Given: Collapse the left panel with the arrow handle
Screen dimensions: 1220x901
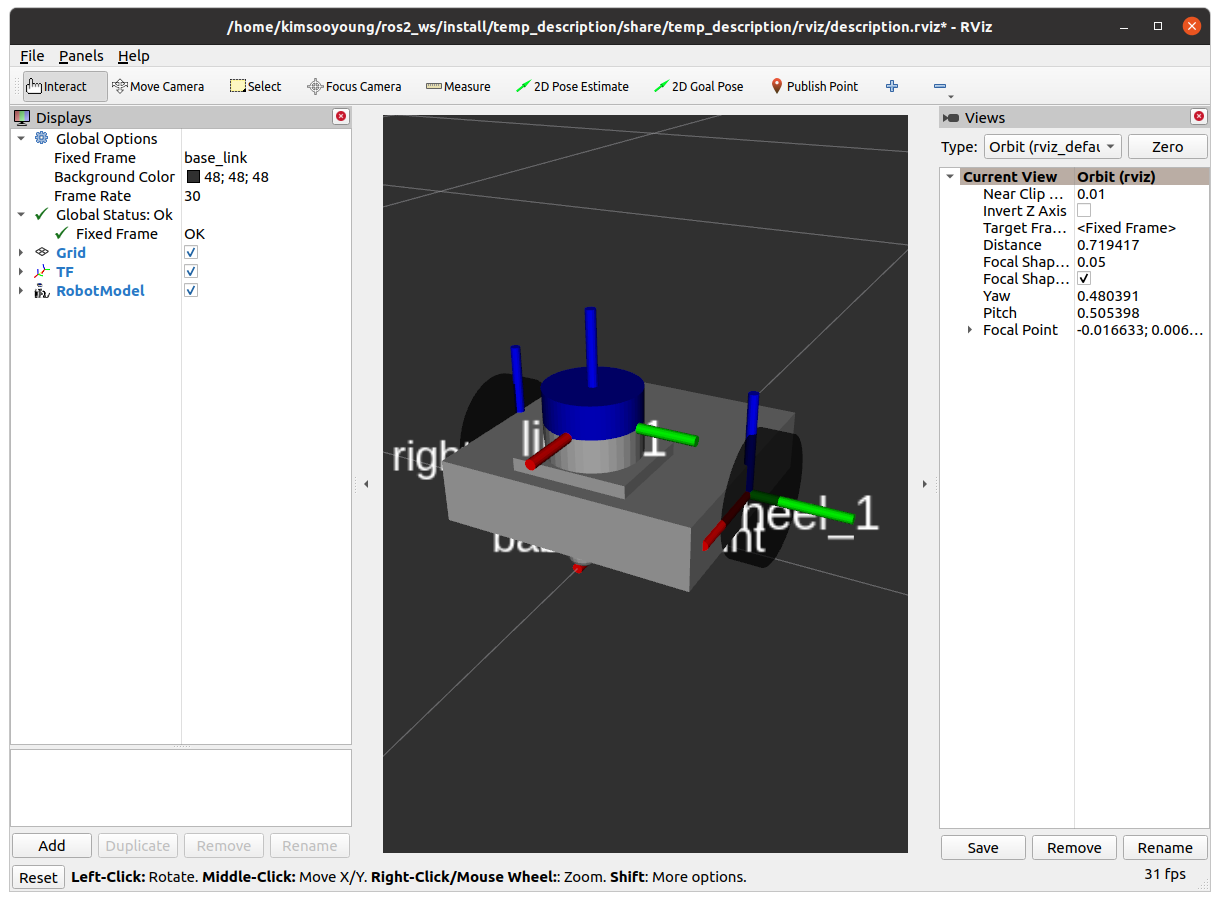Looking at the screenshot, I should point(366,484).
